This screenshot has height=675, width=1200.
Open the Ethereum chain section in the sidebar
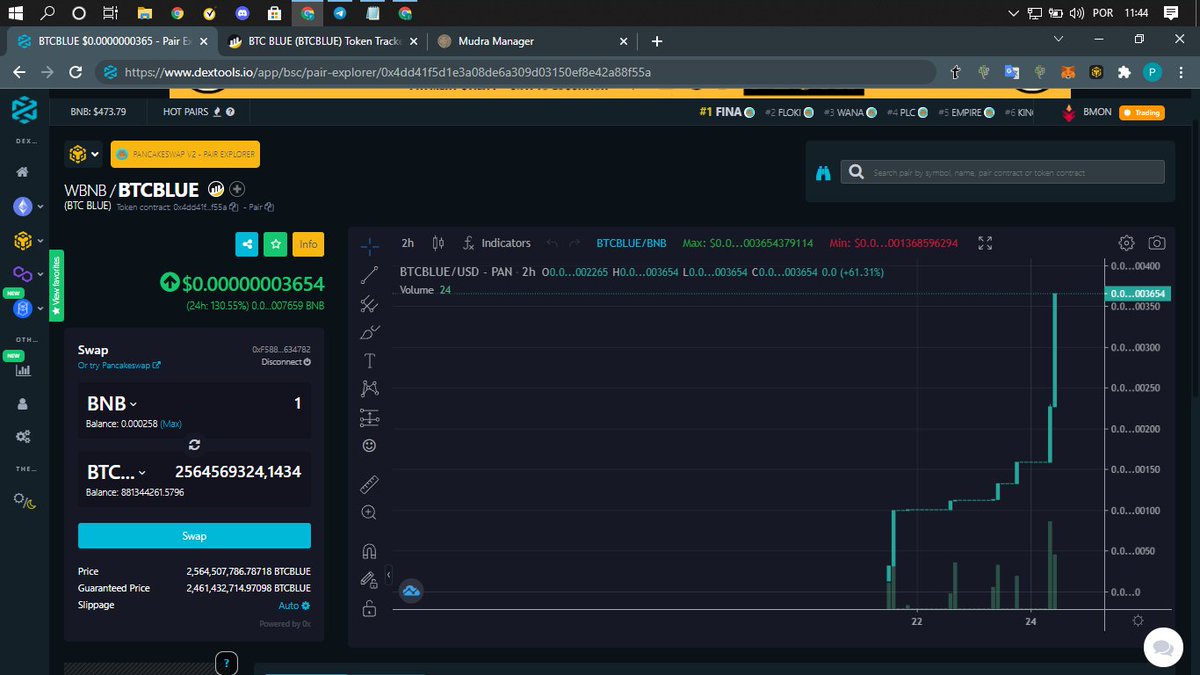(22, 206)
